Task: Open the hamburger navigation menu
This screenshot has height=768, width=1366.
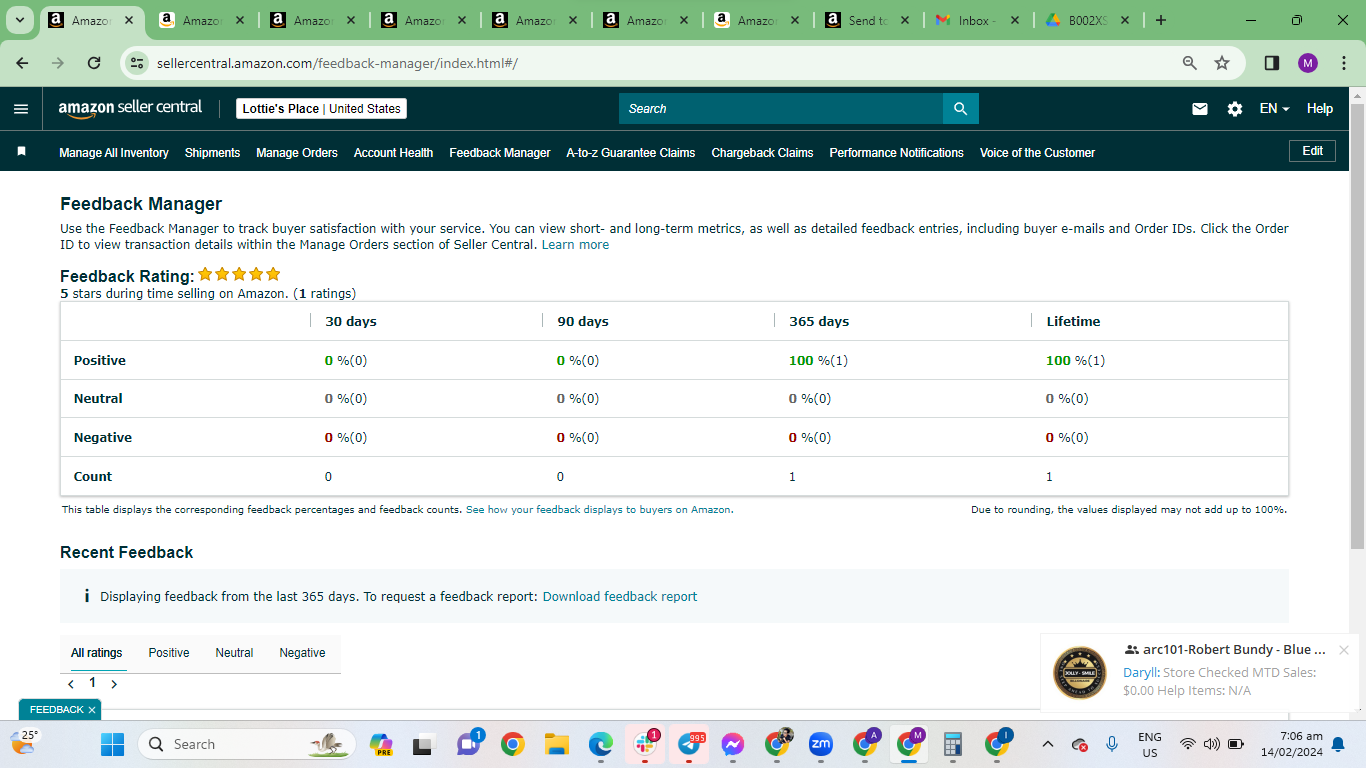Action: point(21,109)
